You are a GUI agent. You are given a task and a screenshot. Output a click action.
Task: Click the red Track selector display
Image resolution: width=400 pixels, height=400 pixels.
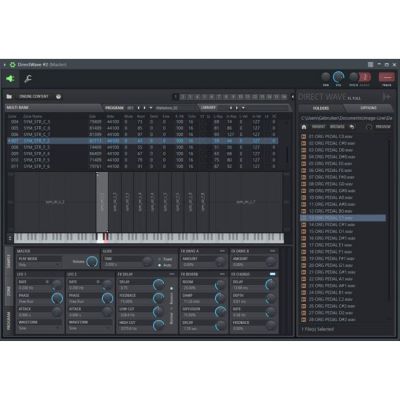(x=387, y=78)
